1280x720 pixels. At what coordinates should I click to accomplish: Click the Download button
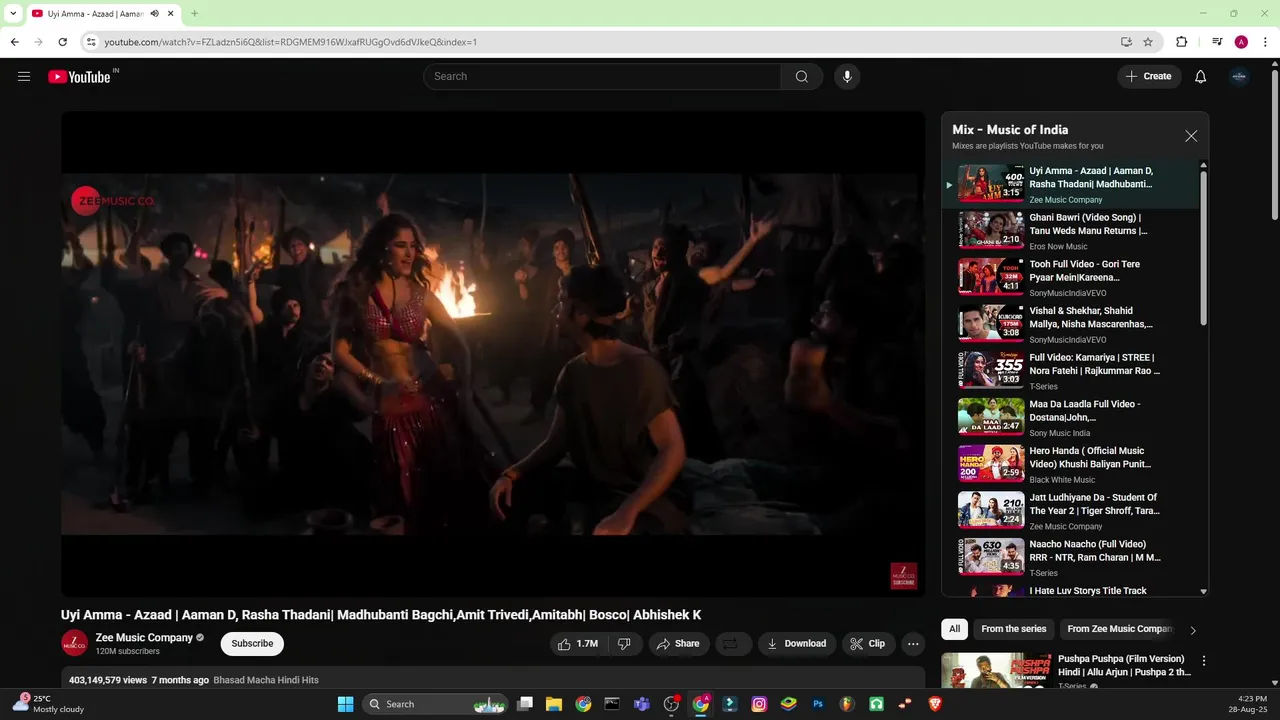point(796,644)
